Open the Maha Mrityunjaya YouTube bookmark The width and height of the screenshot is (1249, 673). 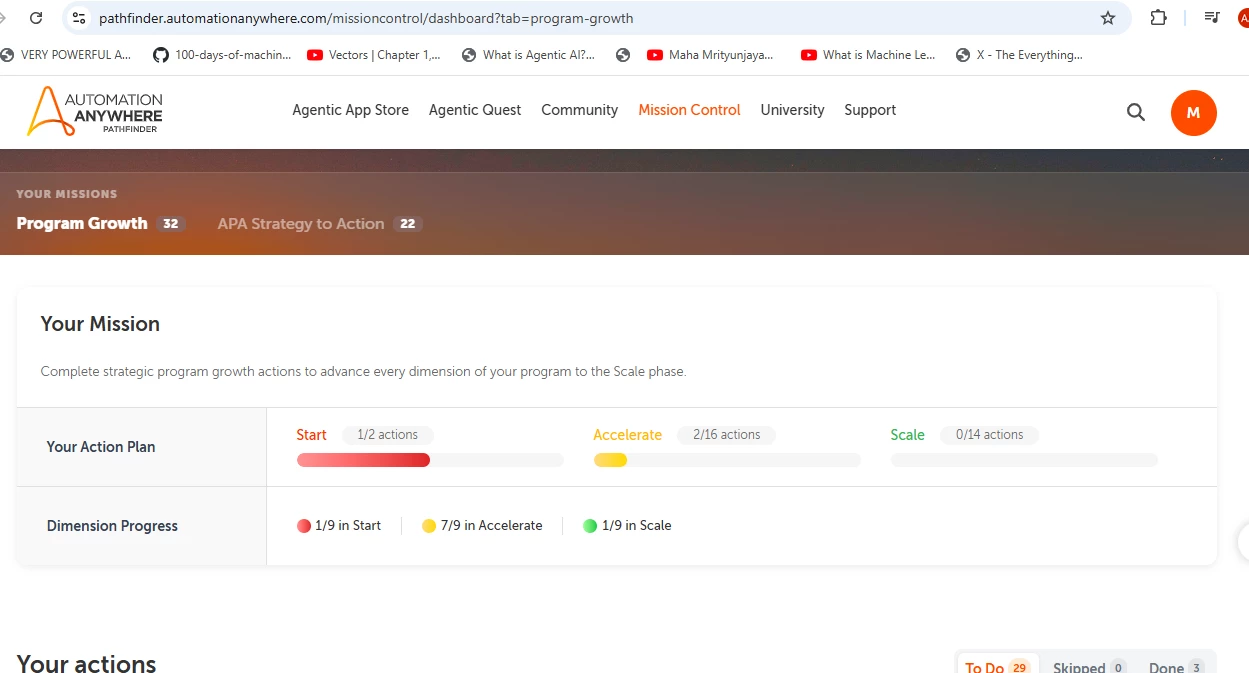711,55
